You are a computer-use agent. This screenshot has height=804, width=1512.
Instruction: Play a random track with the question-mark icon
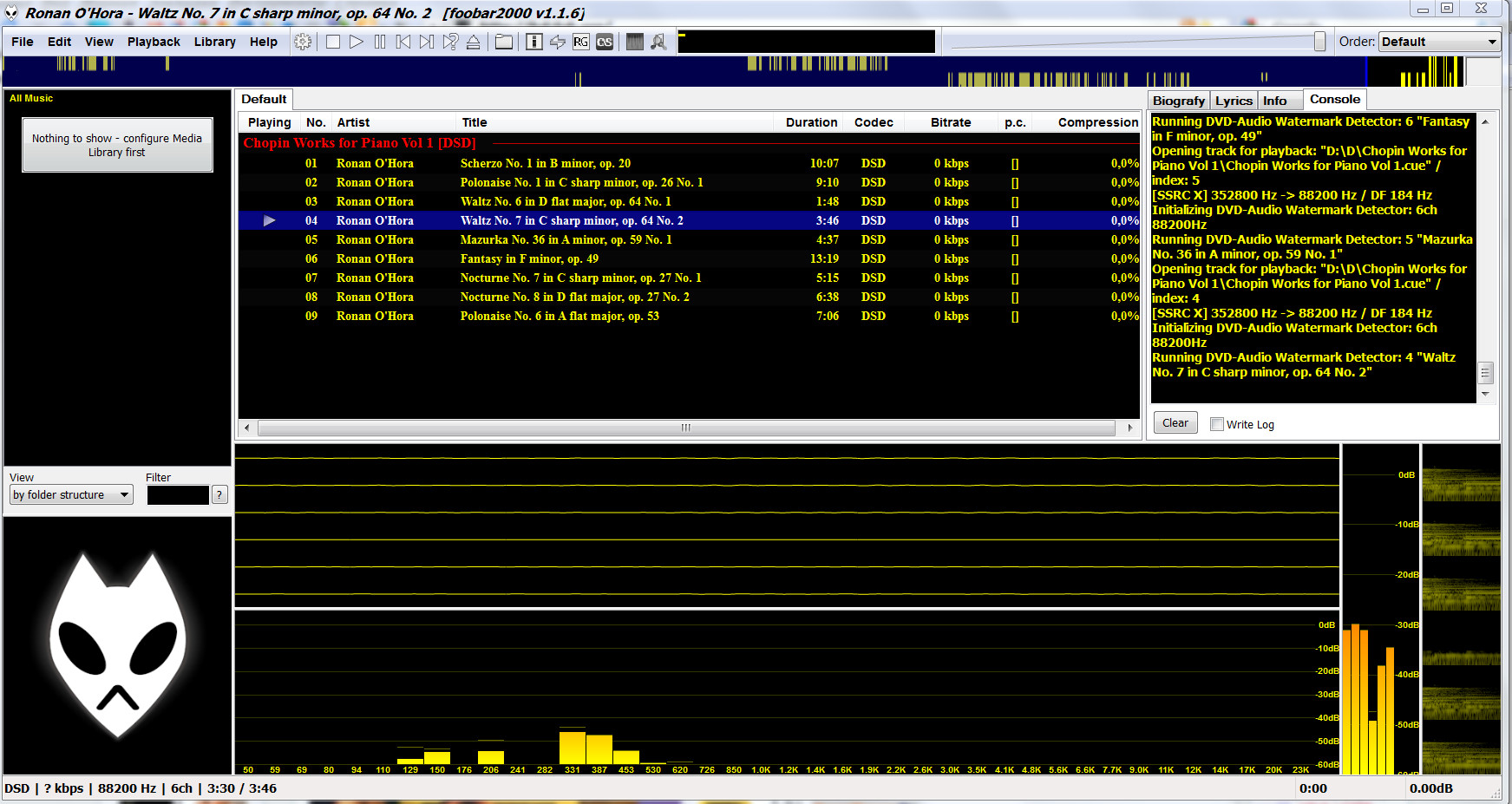click(x=450, y=42)
